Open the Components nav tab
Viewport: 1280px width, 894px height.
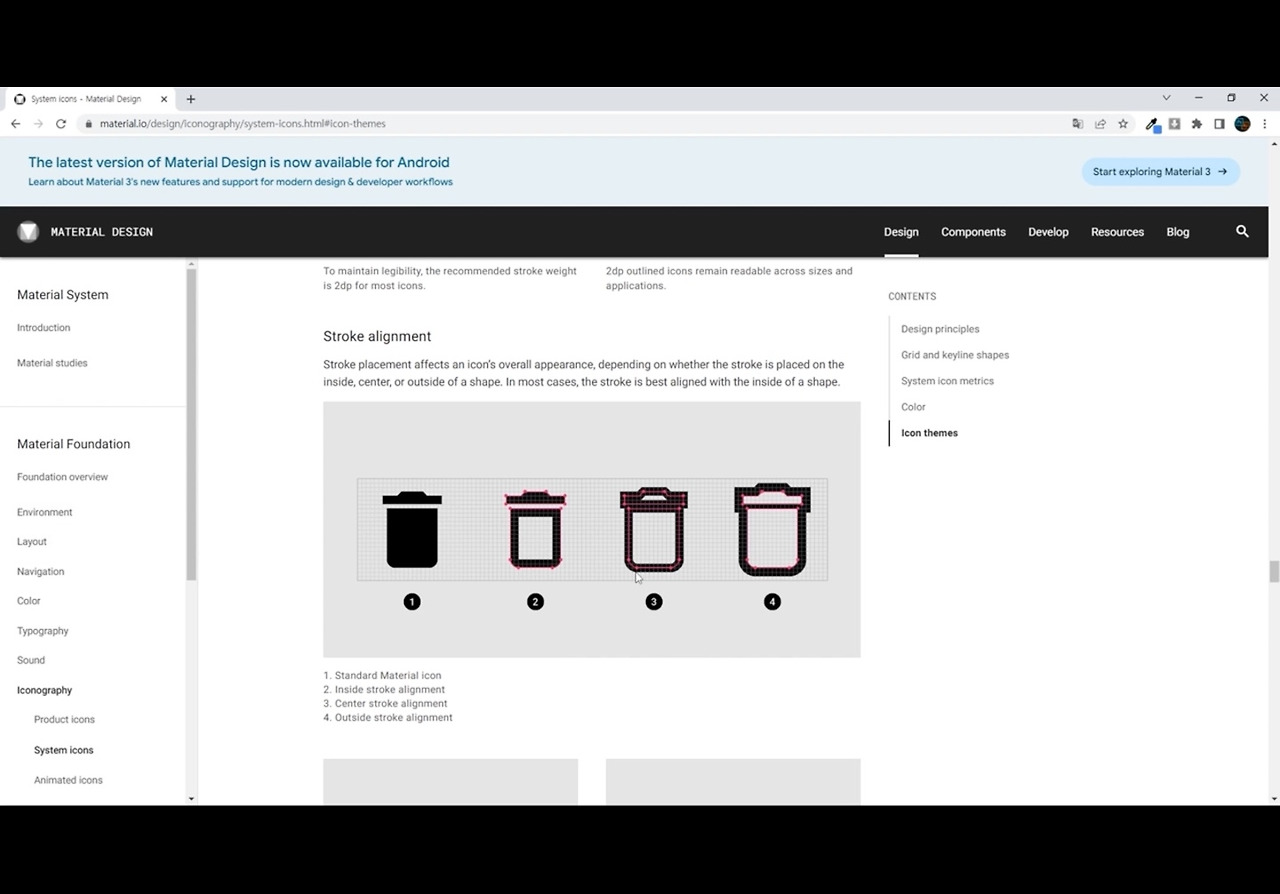click(x=973, y=232)
